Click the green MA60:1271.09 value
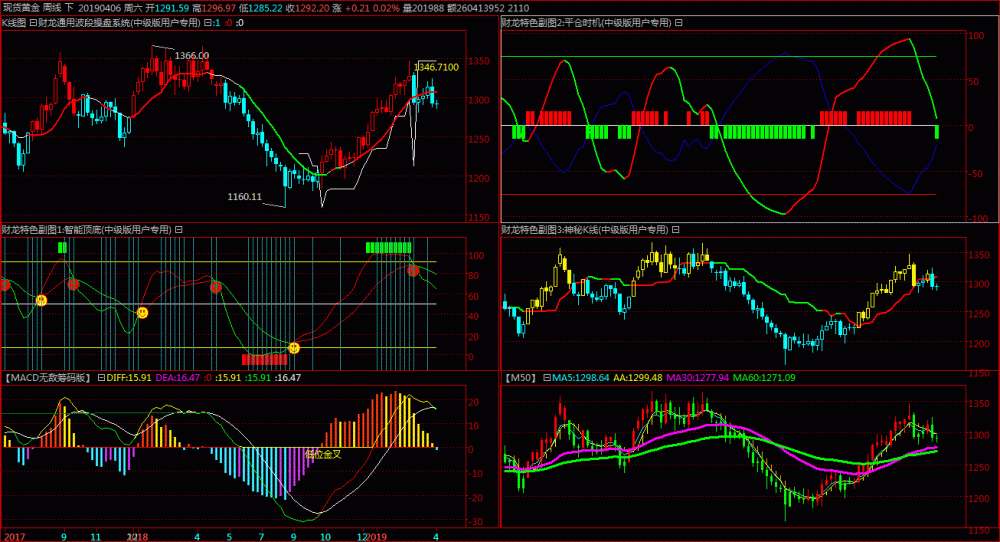This screenshot has height=542, width=1000. point(764,377)
